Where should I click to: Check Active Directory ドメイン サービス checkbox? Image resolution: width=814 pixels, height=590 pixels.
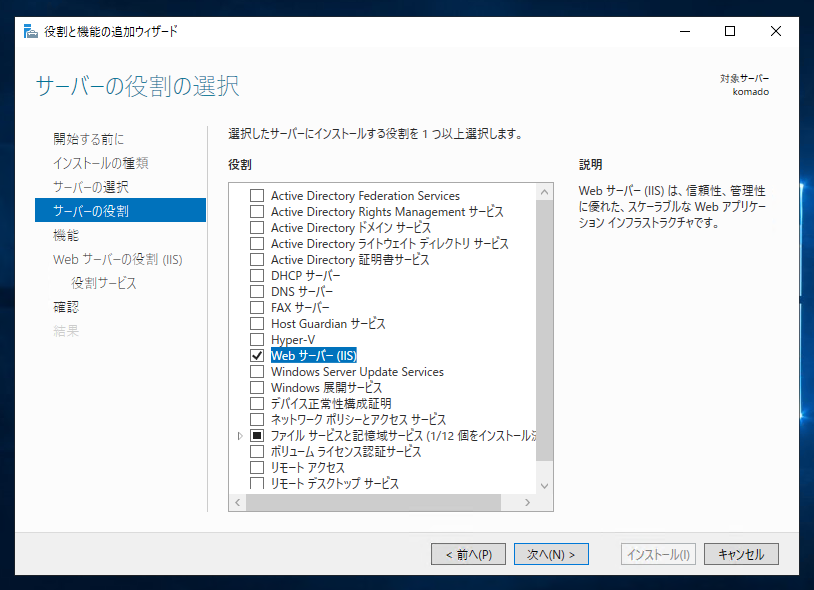click(257, 228)
